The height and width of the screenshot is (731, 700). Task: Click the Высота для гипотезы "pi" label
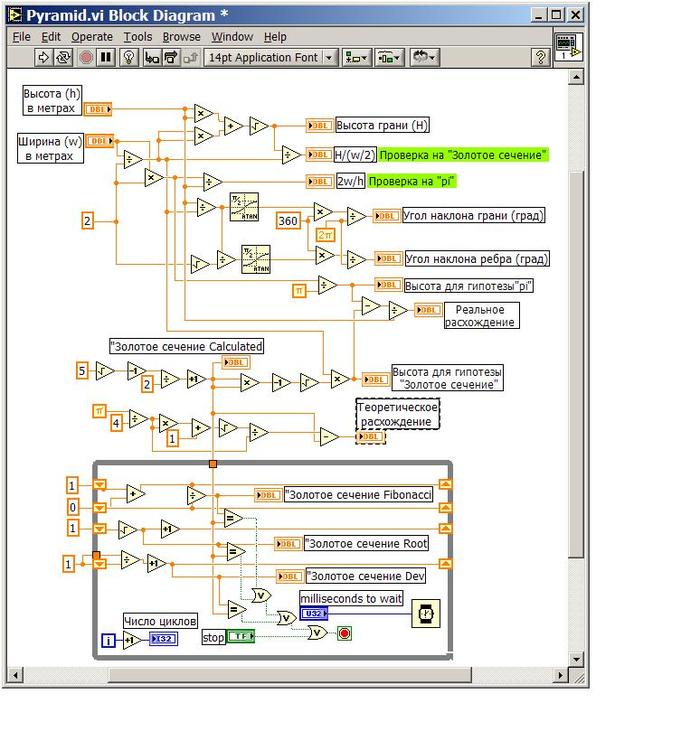(468, 286)
